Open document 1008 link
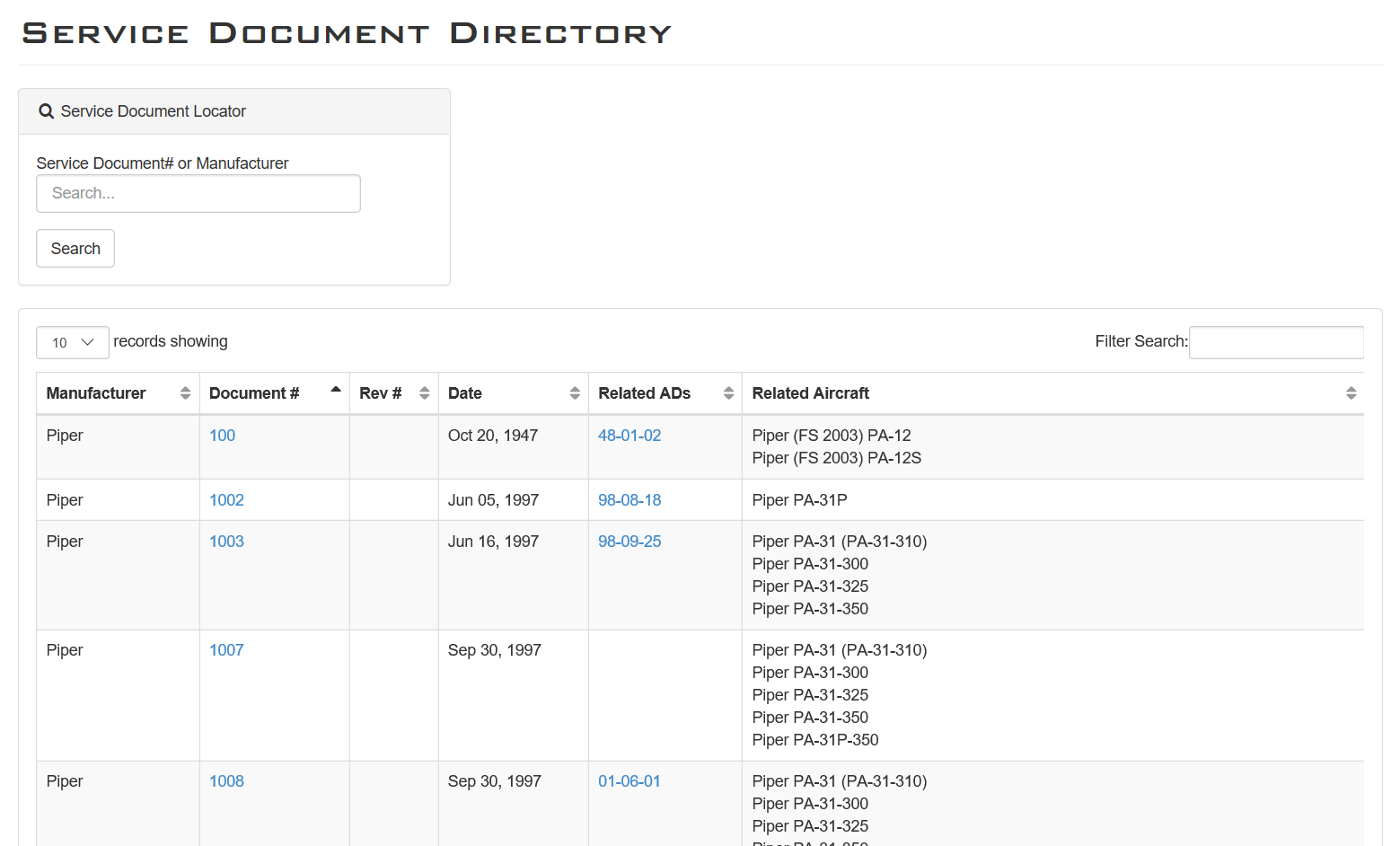This screenshot has height=846, width=1400. pos(226,781)
